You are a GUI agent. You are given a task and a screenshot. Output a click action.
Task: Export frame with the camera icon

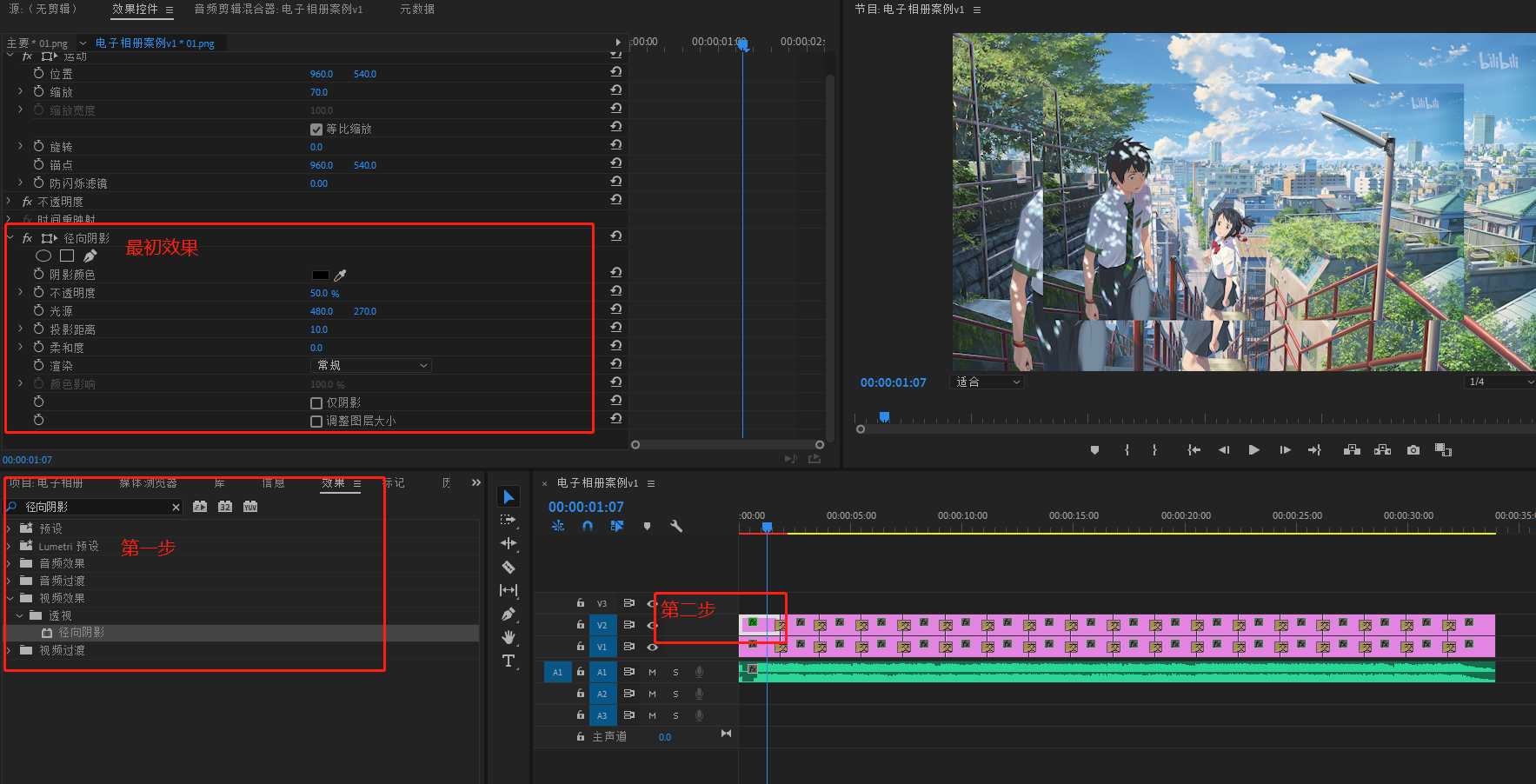pyautogui.click(x=1413, y=449)
